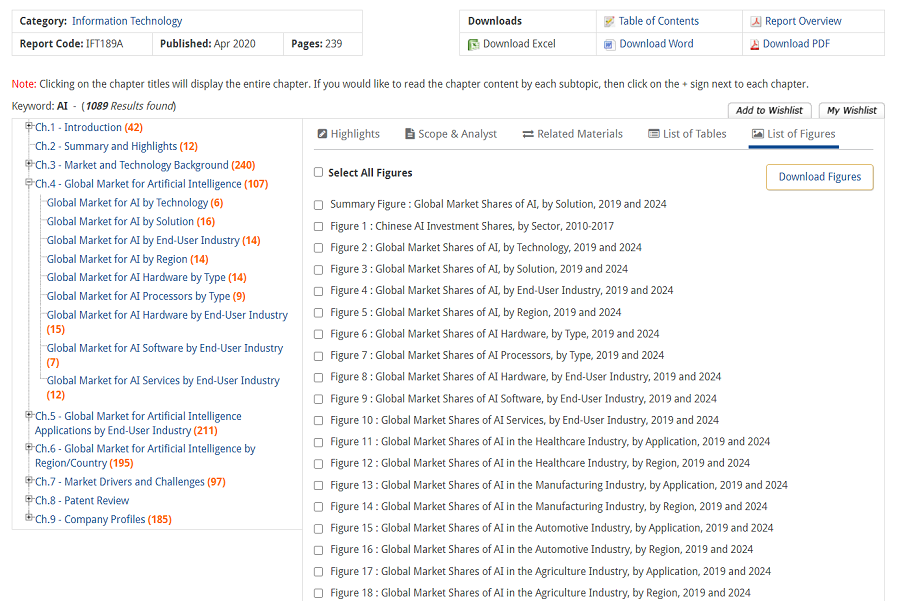Click the Highlights pencil icon
Image resolution: width=900 pixels, height=601 pixels.
click(x=322, y=134)
